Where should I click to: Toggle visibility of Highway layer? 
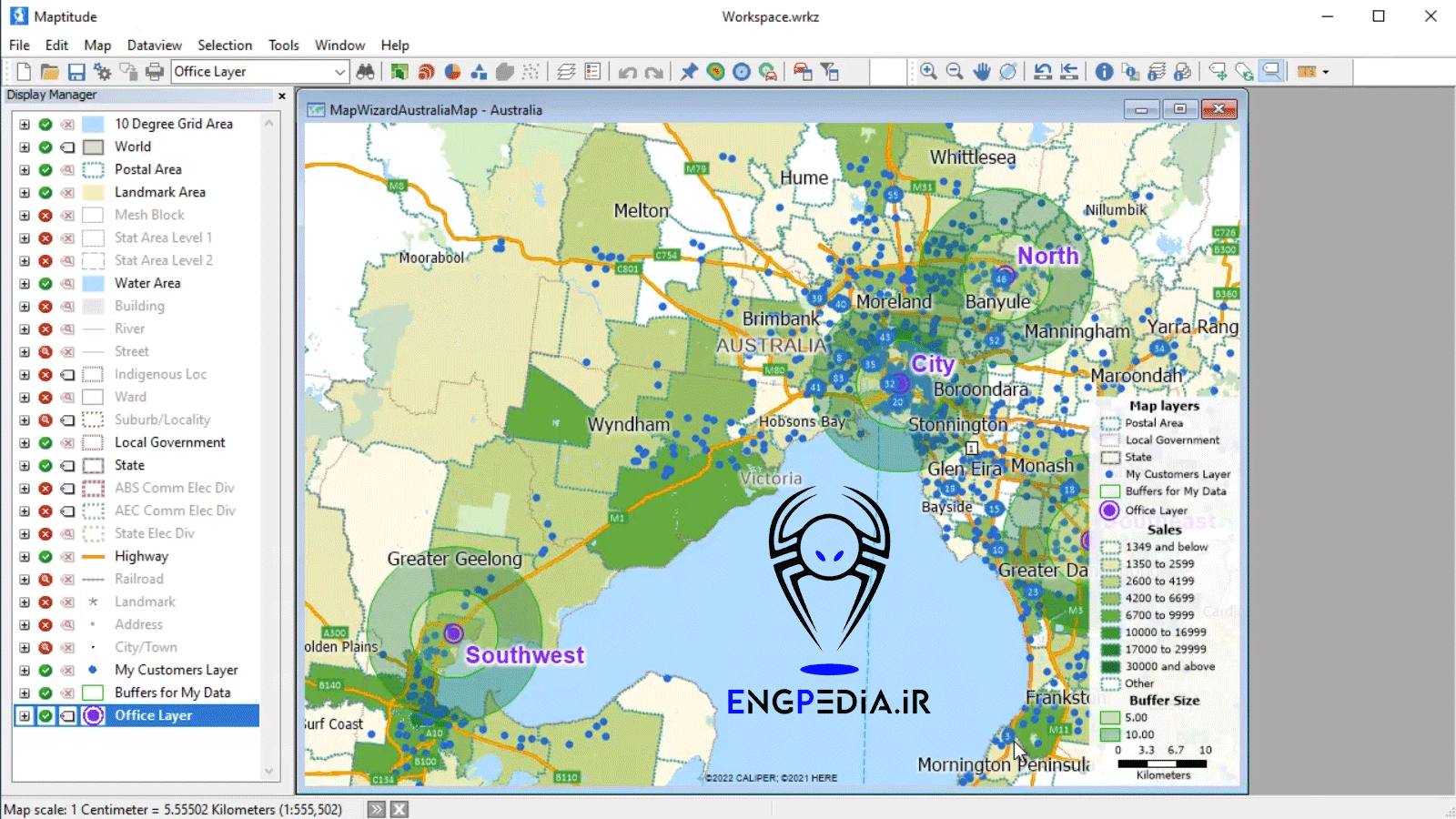pos(45,556)
